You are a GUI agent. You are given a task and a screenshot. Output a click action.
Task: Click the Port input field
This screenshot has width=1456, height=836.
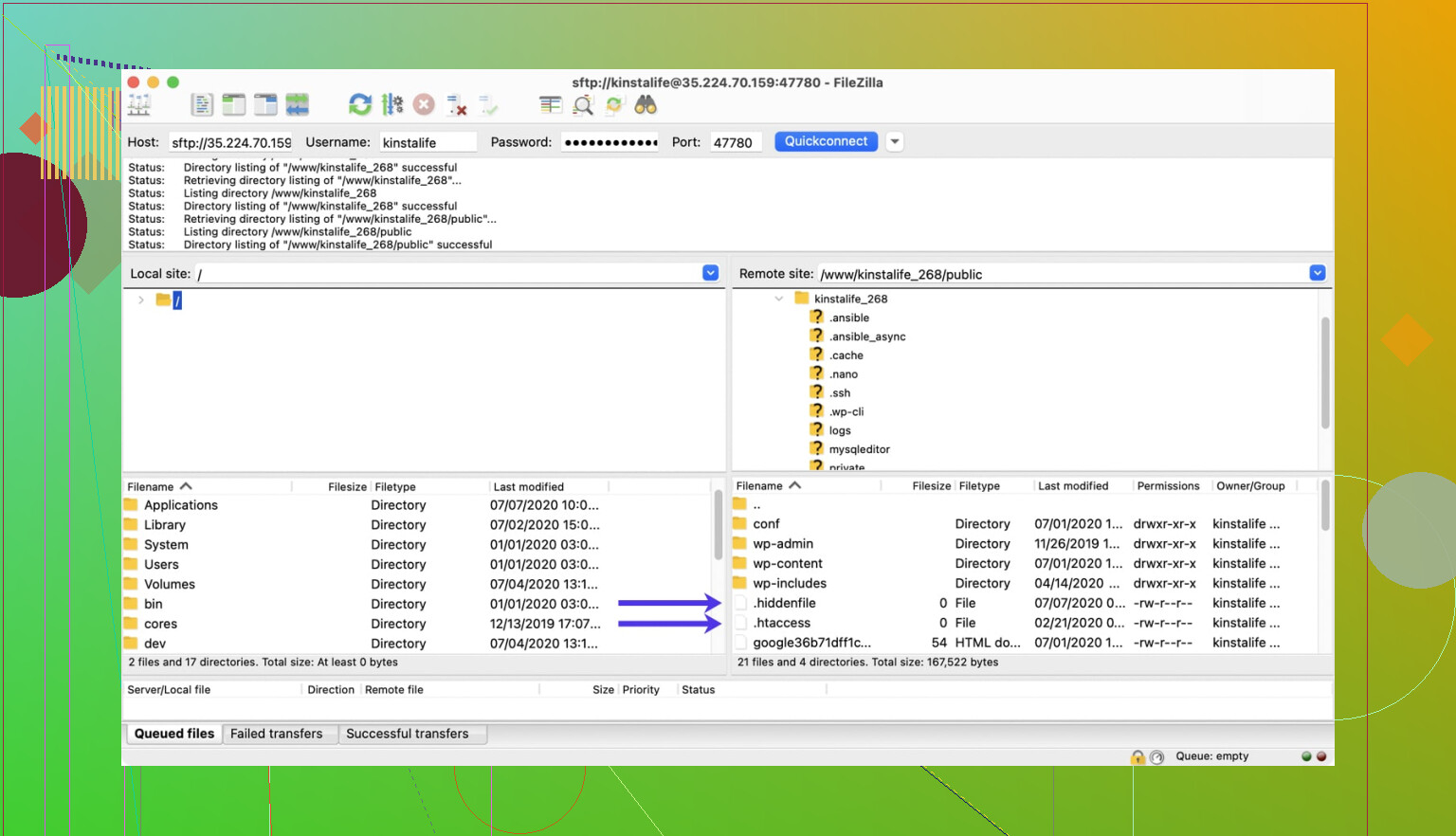click(736, 142)
